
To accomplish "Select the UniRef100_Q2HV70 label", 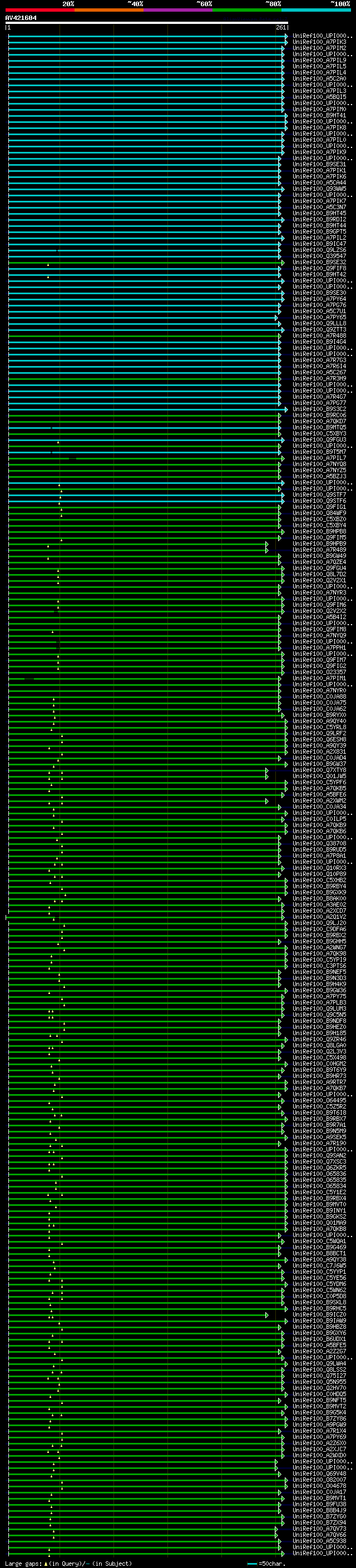I will pos(319,1388).
